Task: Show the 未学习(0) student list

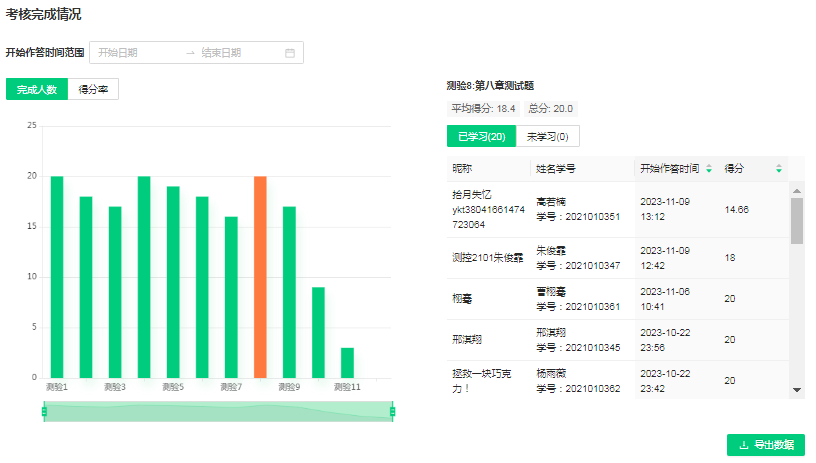Action: [547, 137]
